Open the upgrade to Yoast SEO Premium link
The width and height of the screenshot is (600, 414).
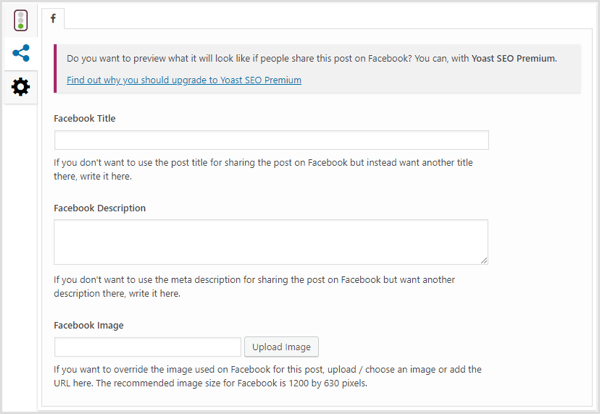184,80
